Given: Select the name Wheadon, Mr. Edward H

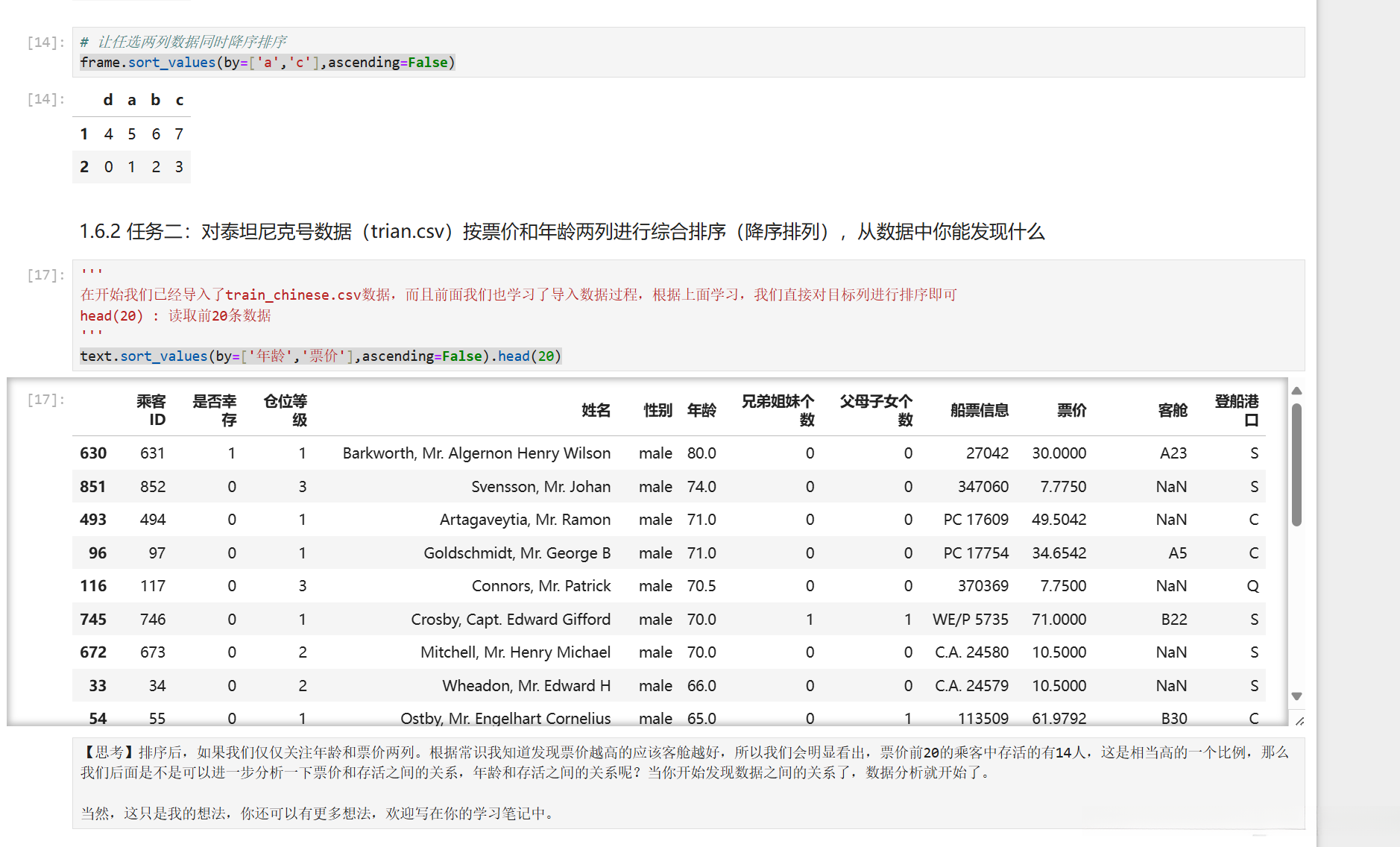Looking at the screenshot, I should tap(526, 686).
